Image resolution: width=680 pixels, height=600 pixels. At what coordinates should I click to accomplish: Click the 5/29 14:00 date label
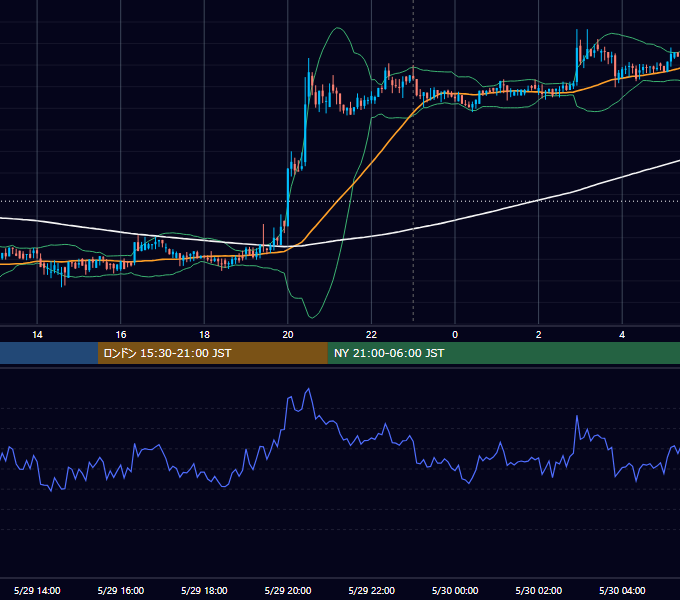[37, 590]
